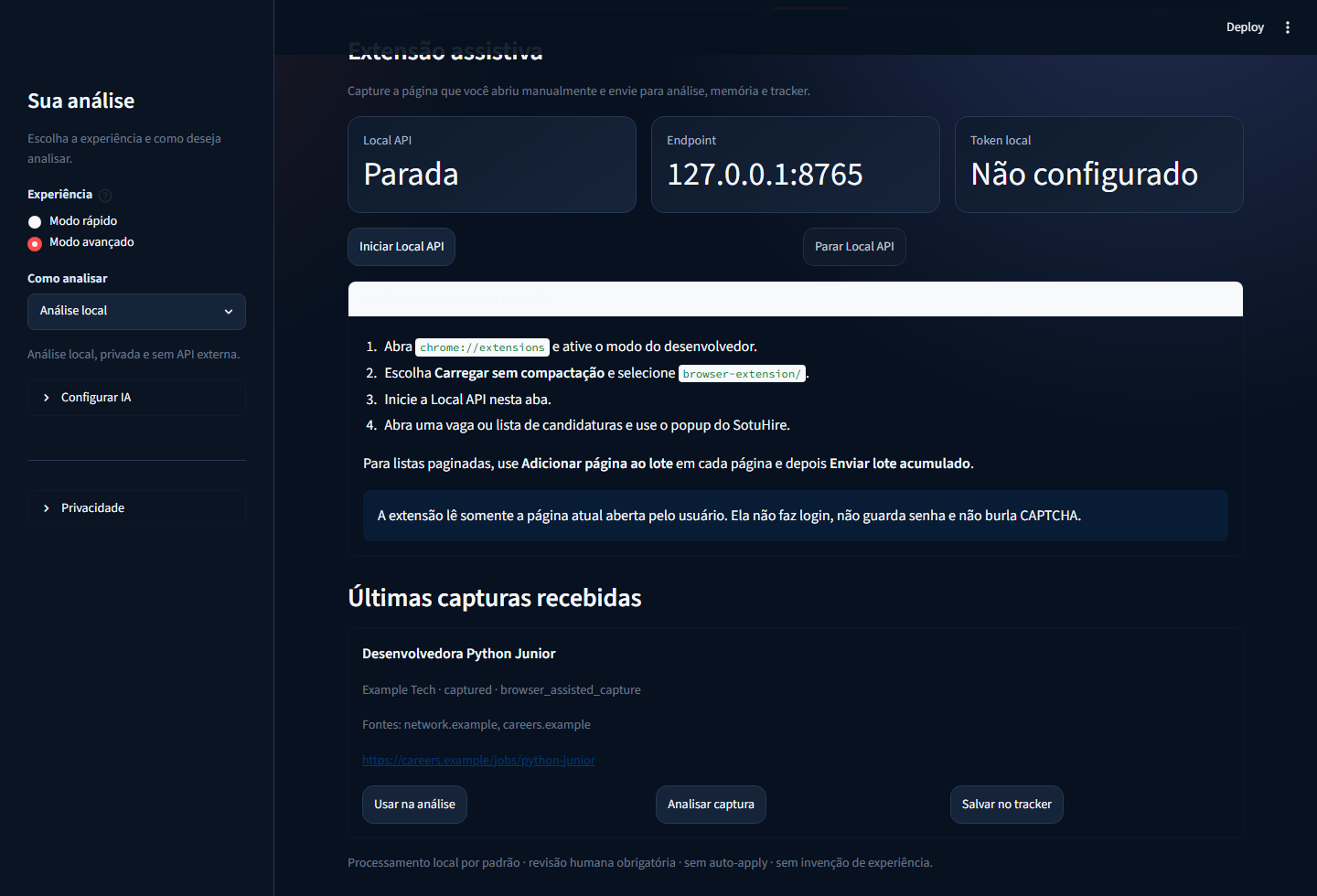Screen dimensions: 1317x896
Task: Open the Análise local dropdown
Action: click(136, 312)
